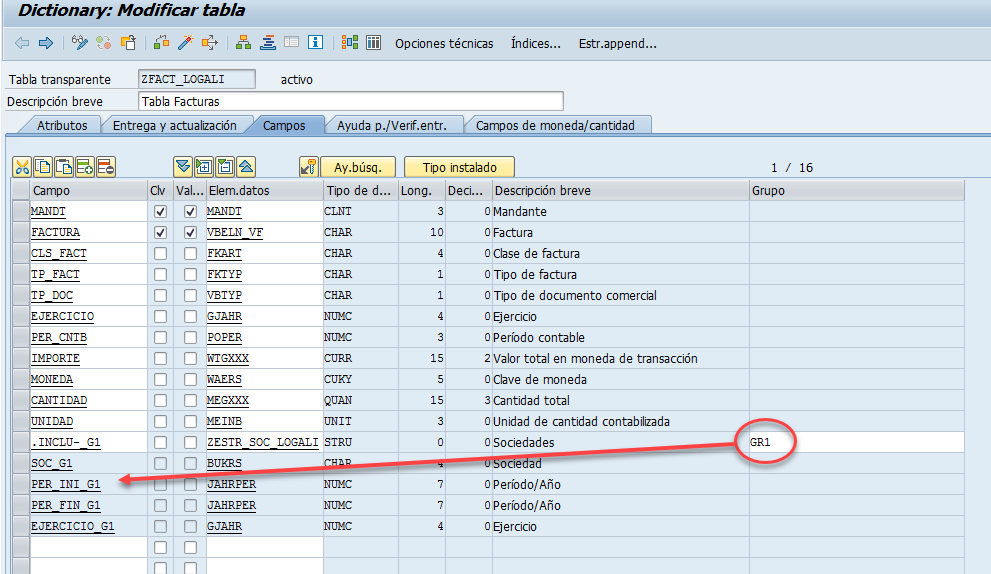Activate the table with the magic wand icon
Viewport: 991px width, 574px height.
point(185,43)
